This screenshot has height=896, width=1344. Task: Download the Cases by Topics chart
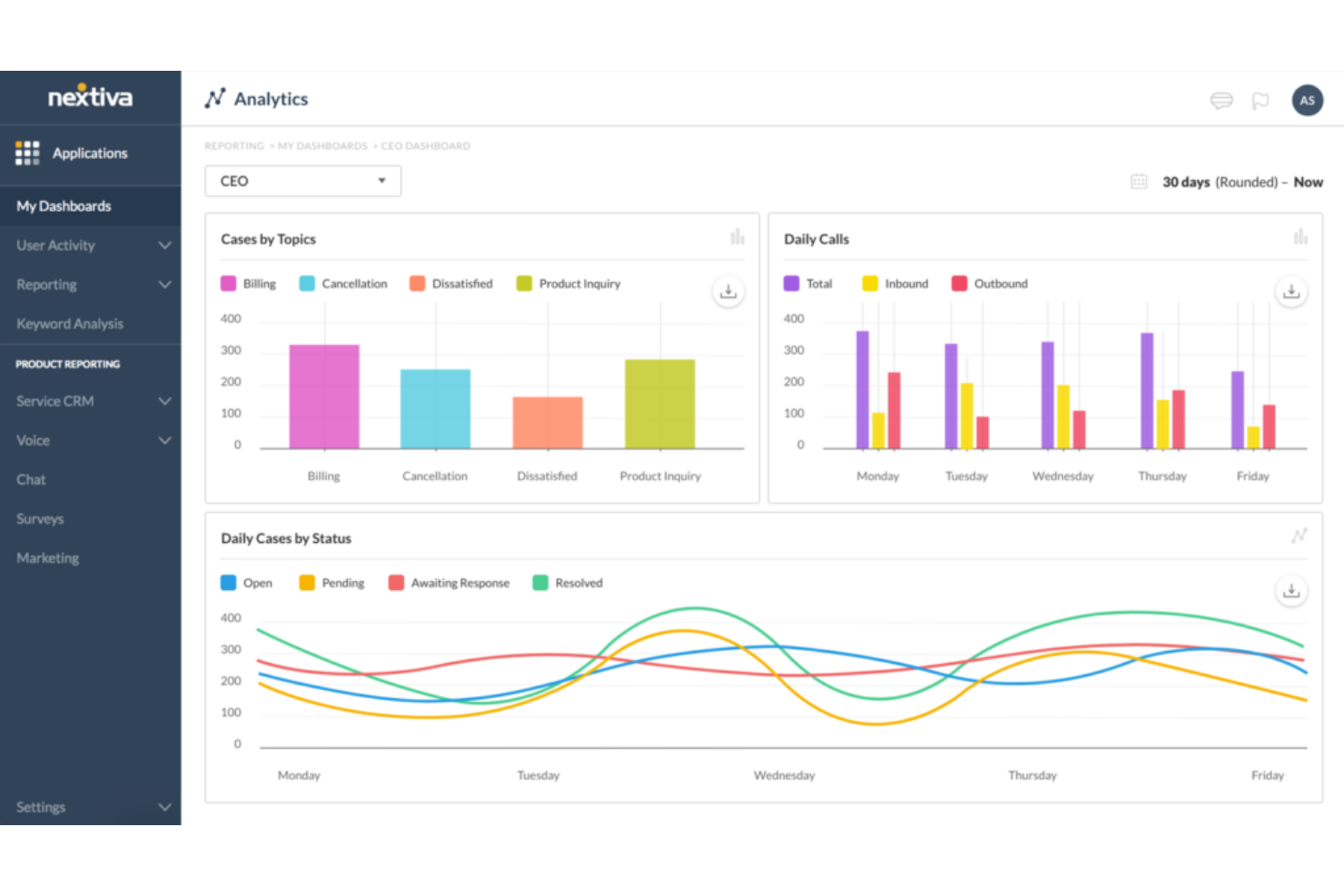728,292
